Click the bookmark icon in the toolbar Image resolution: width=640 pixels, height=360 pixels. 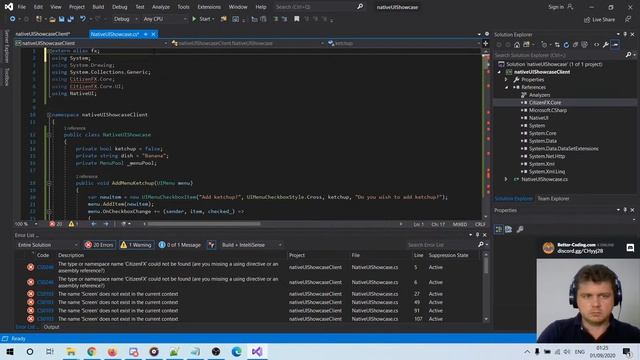(x=297, y=19)
